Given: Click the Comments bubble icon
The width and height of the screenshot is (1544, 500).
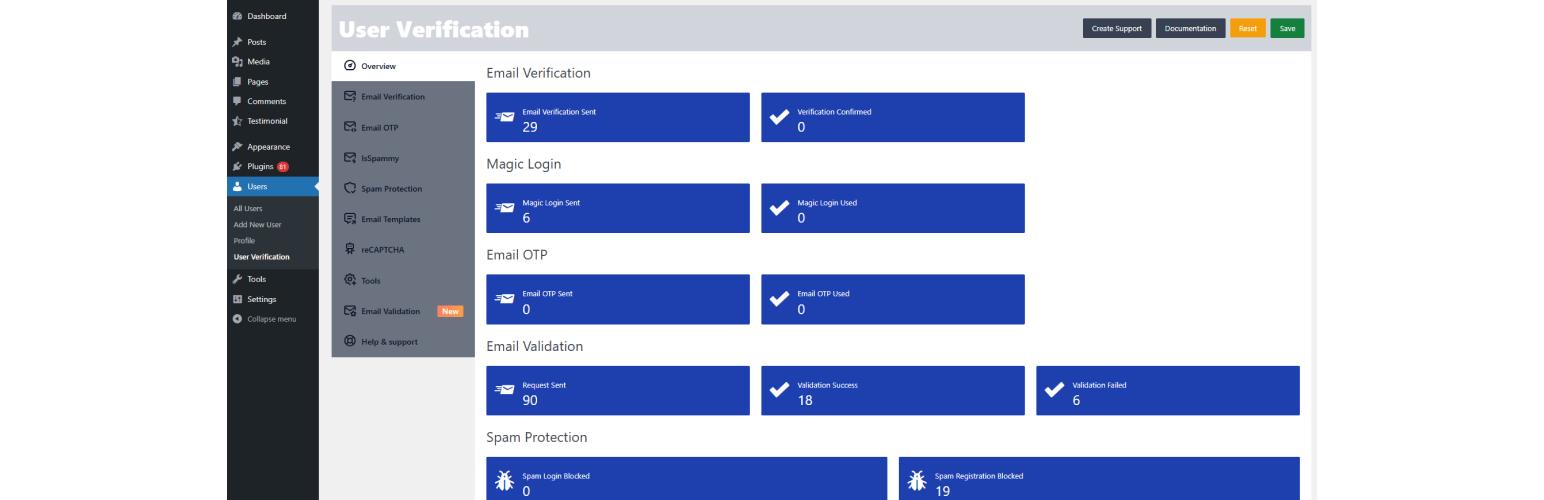Looking at the screenshot, I should (x=237, y=101).
